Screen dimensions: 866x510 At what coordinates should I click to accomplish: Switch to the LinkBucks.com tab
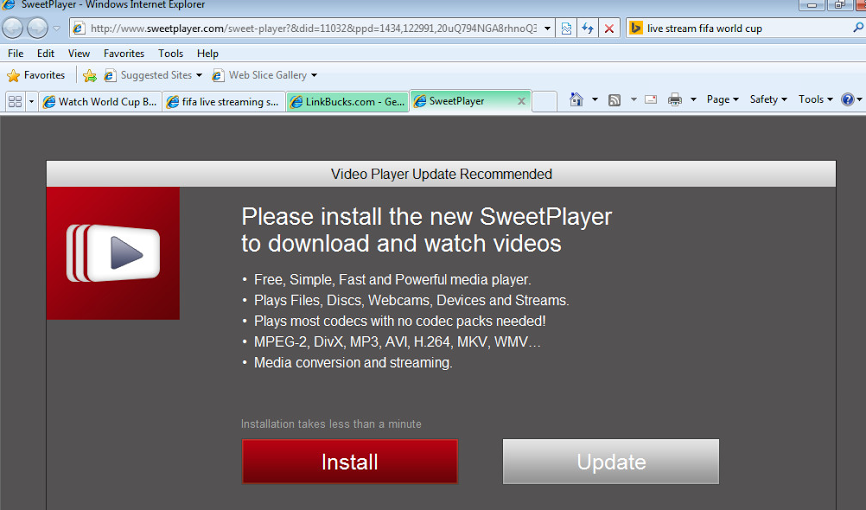(347, 101)
